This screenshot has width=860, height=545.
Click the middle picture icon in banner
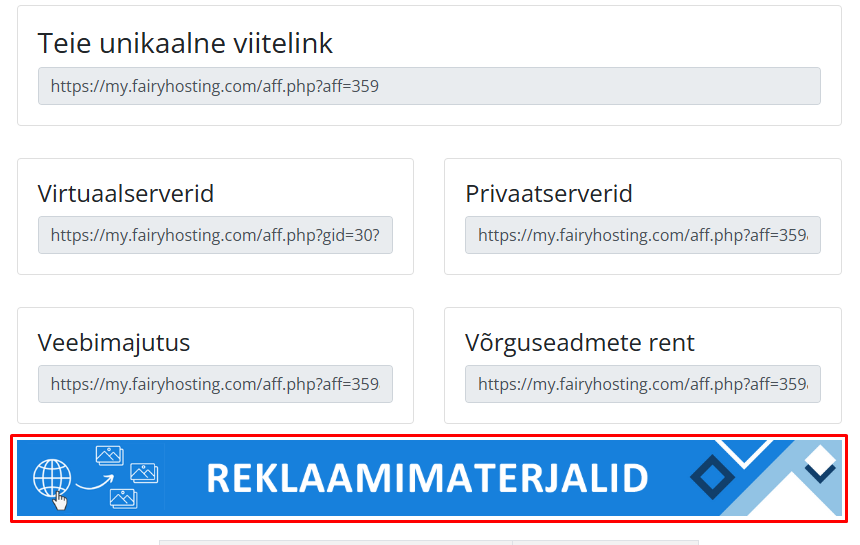point(144,471)
